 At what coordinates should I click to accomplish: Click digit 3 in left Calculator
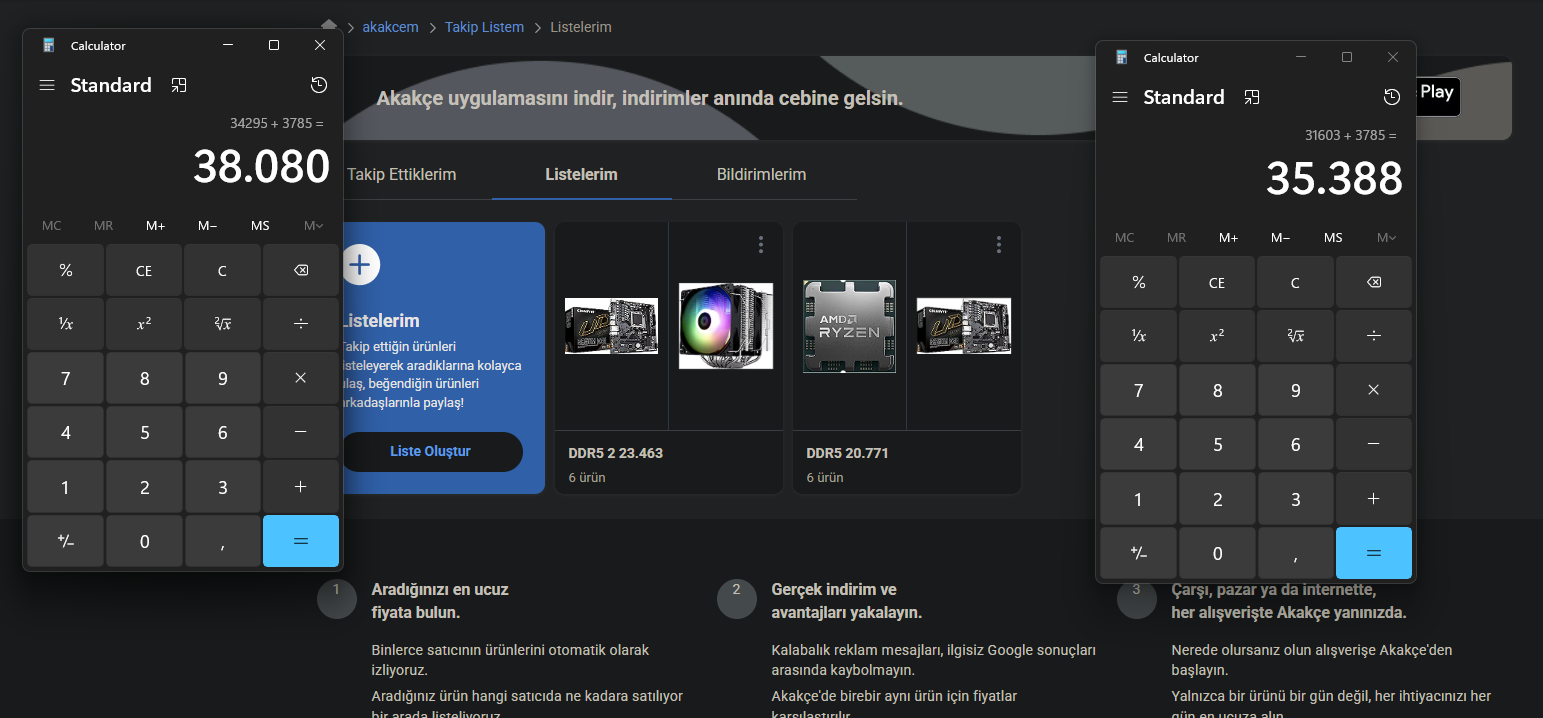point(222,487)
